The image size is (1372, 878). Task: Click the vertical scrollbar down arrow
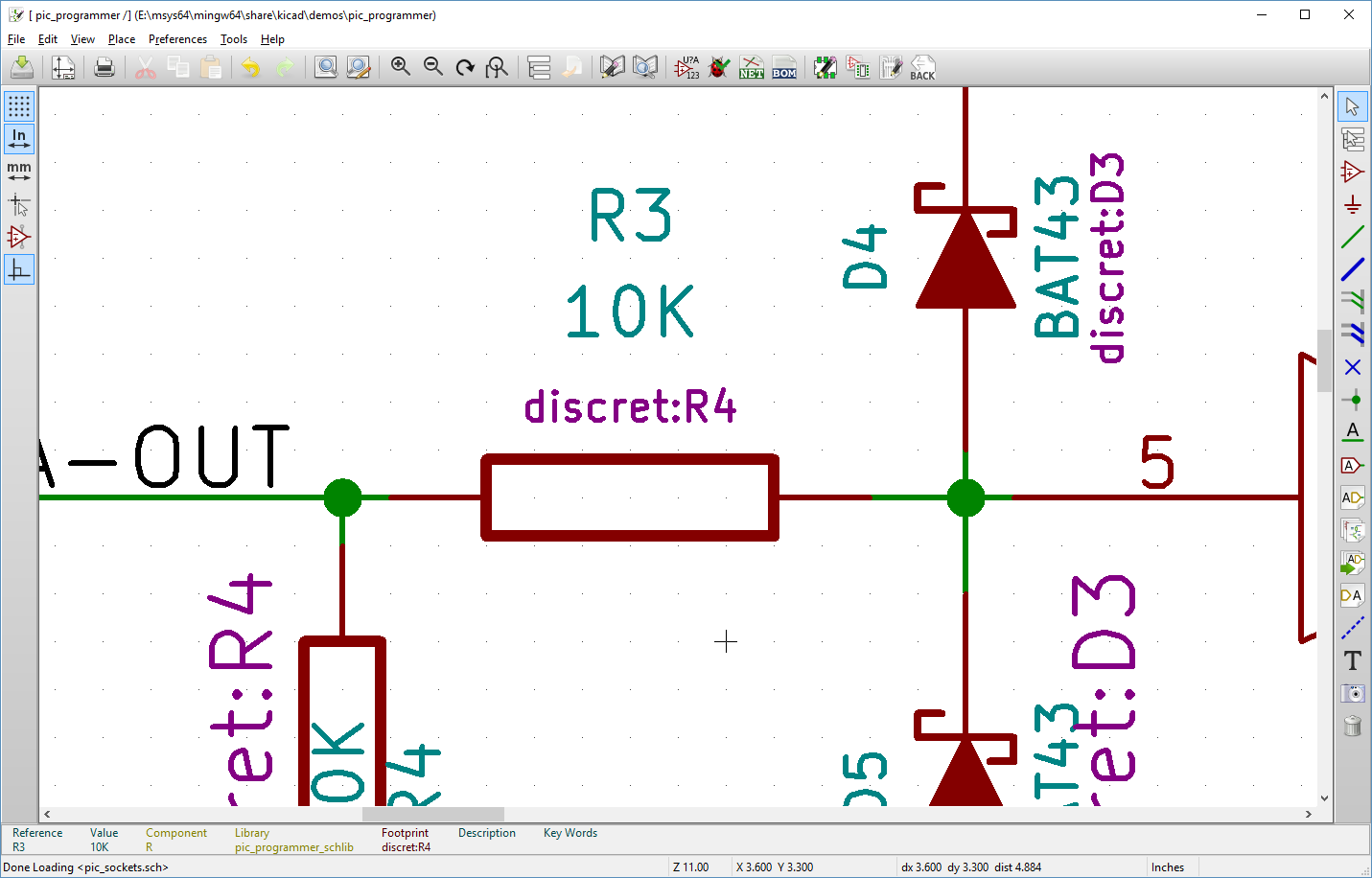[x=1324, y=797]
